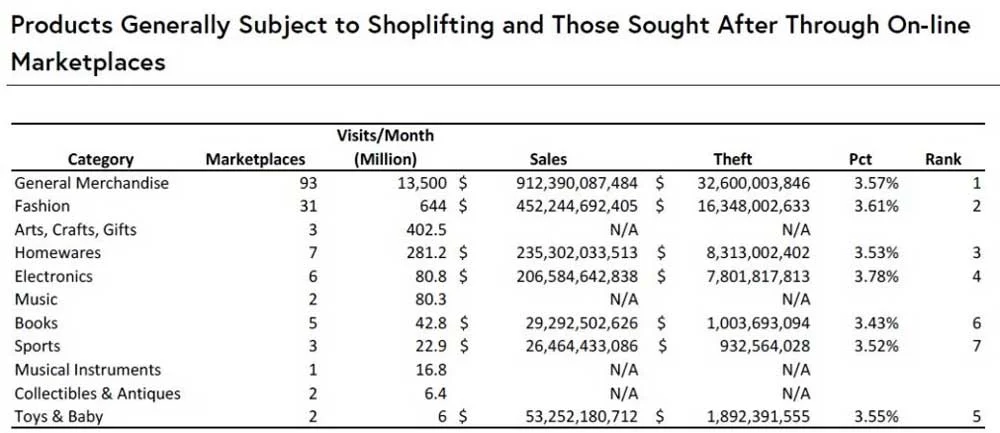Click the "Visits/Month (Million)" header

pos(385,147)
